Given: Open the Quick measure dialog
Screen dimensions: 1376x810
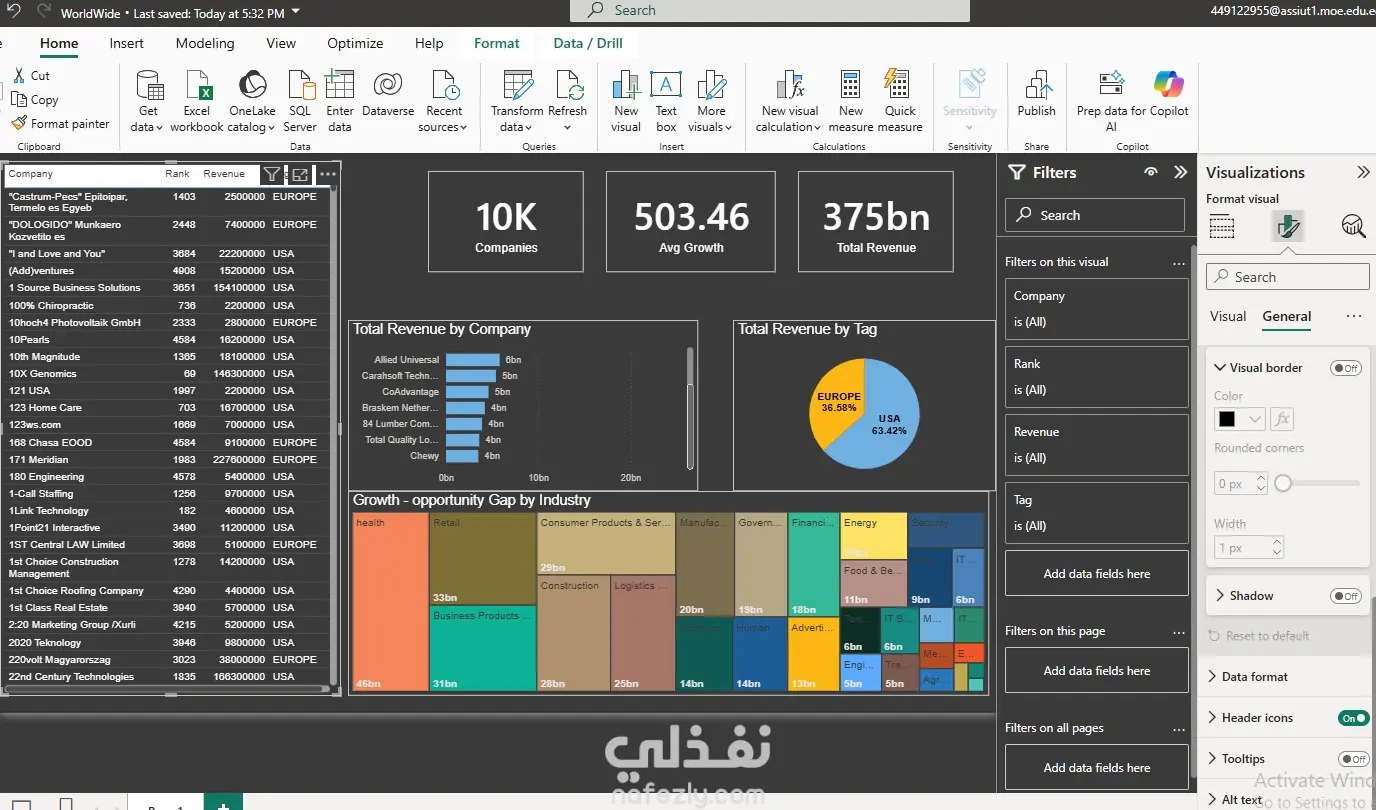Looking at the screenshot, I should (x=900, y=101).
